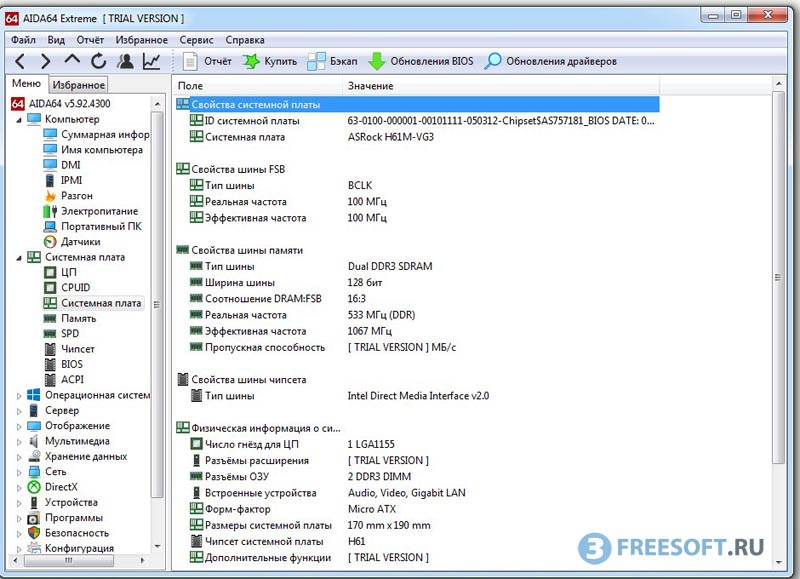The width and height of the screenshot is (800, 579).
Task: Expand the DirectX tree node
Action: 19,488
